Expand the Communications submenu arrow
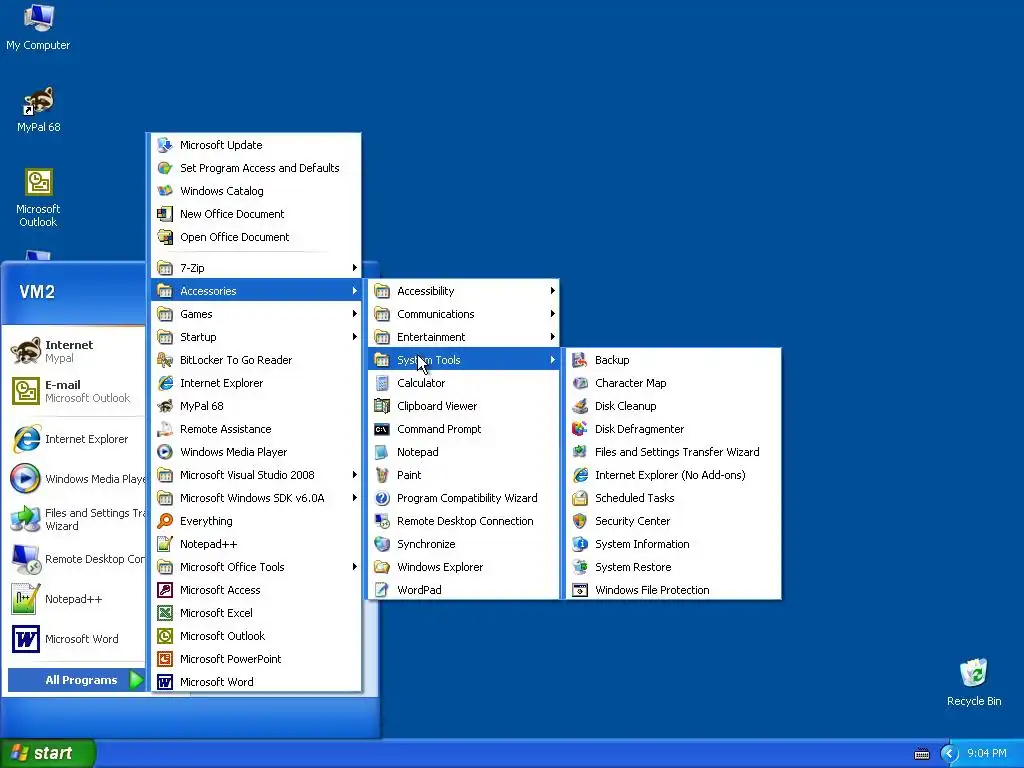The height and width of the screenshot is (768, 1024). click(552, 314)
